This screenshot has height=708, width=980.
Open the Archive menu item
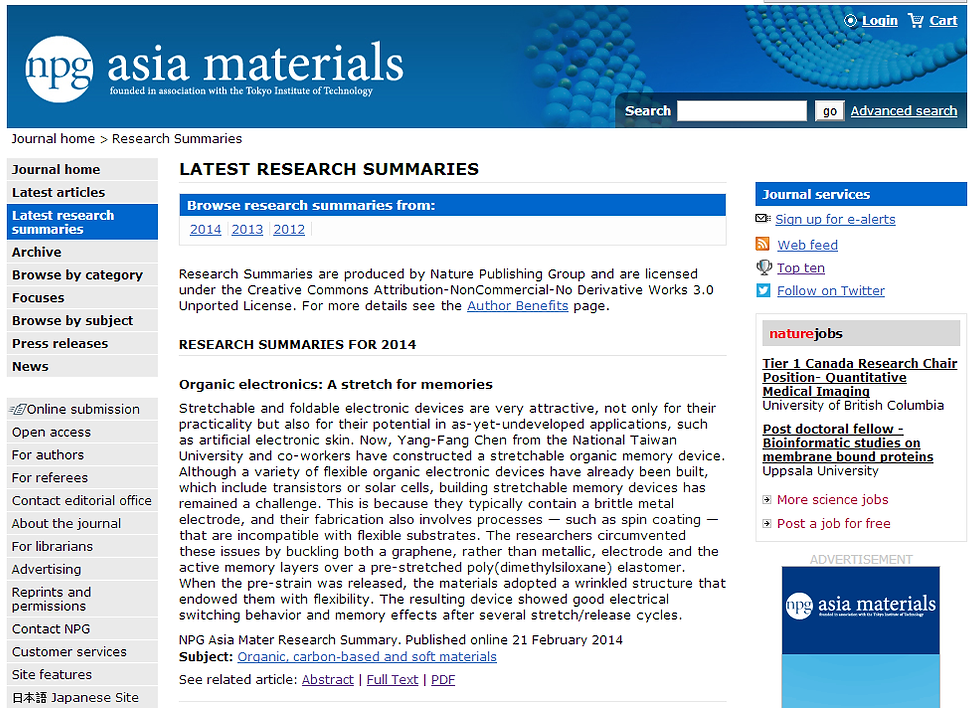[82, 252]
